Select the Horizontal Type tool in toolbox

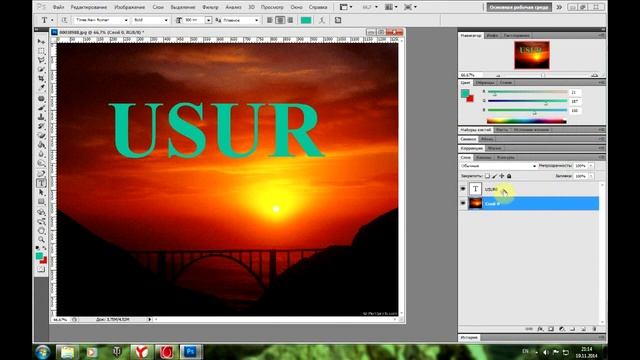tap(41, 183)
